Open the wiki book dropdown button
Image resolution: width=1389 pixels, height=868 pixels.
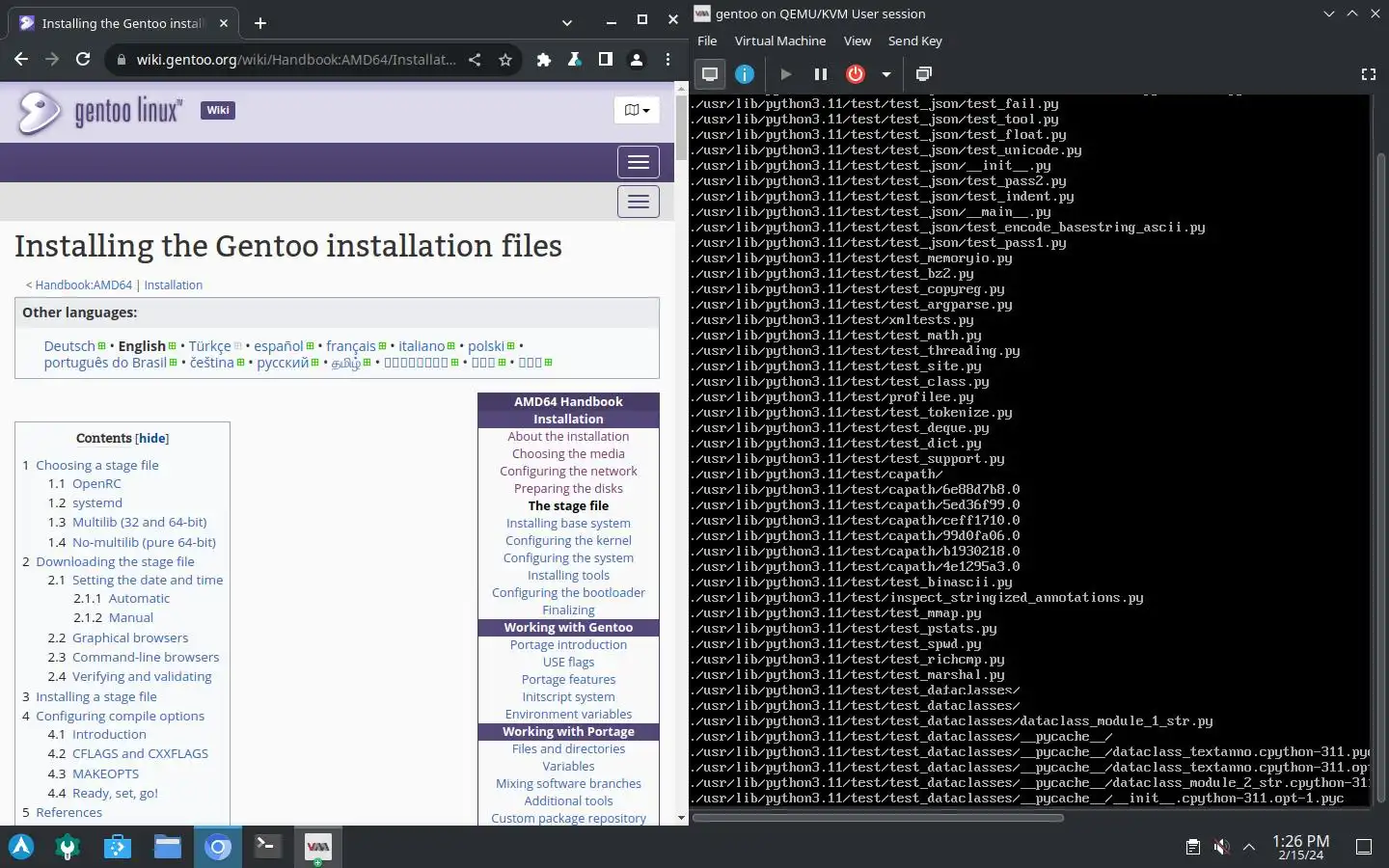pos(637,110)
